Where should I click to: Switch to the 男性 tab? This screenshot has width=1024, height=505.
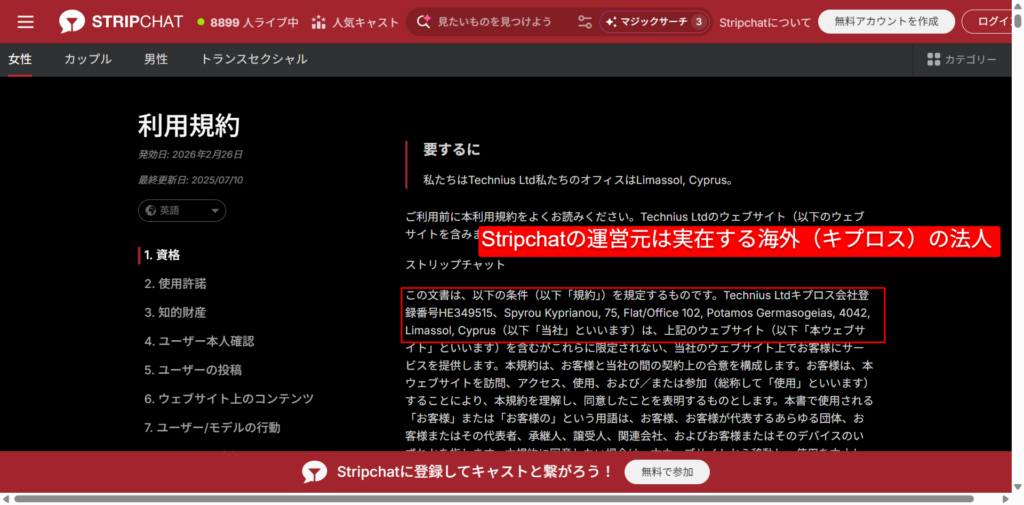tap(155, 59)
